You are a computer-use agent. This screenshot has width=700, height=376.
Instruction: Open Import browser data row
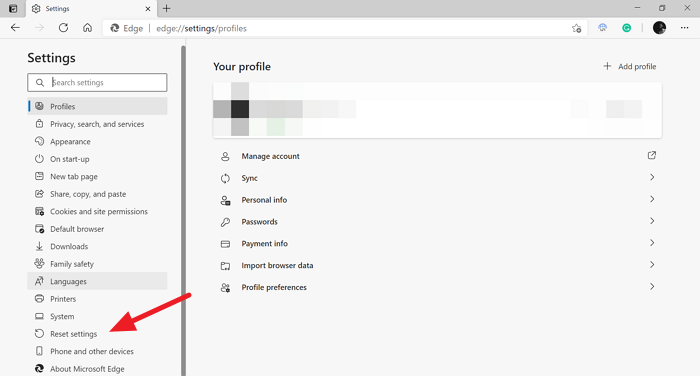coord(438,265)
